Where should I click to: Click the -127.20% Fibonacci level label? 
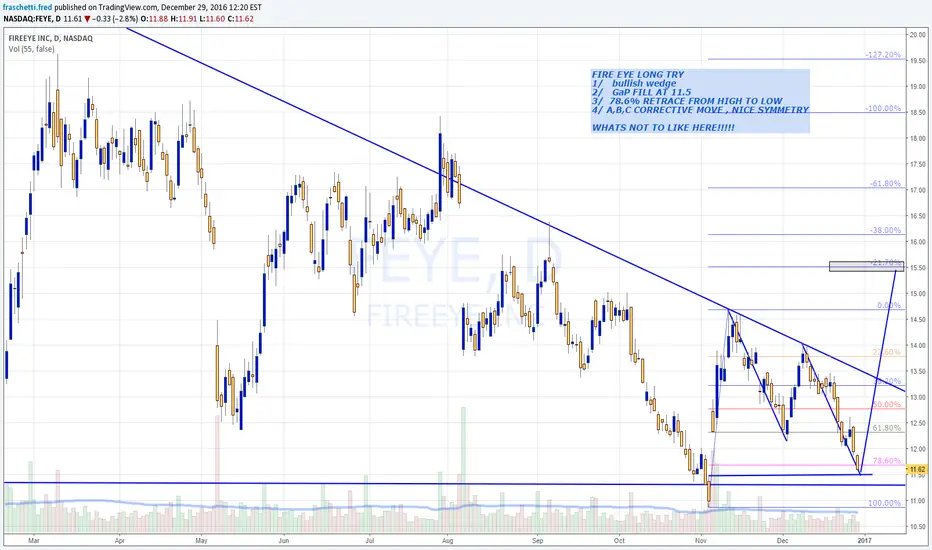point(883,55)
